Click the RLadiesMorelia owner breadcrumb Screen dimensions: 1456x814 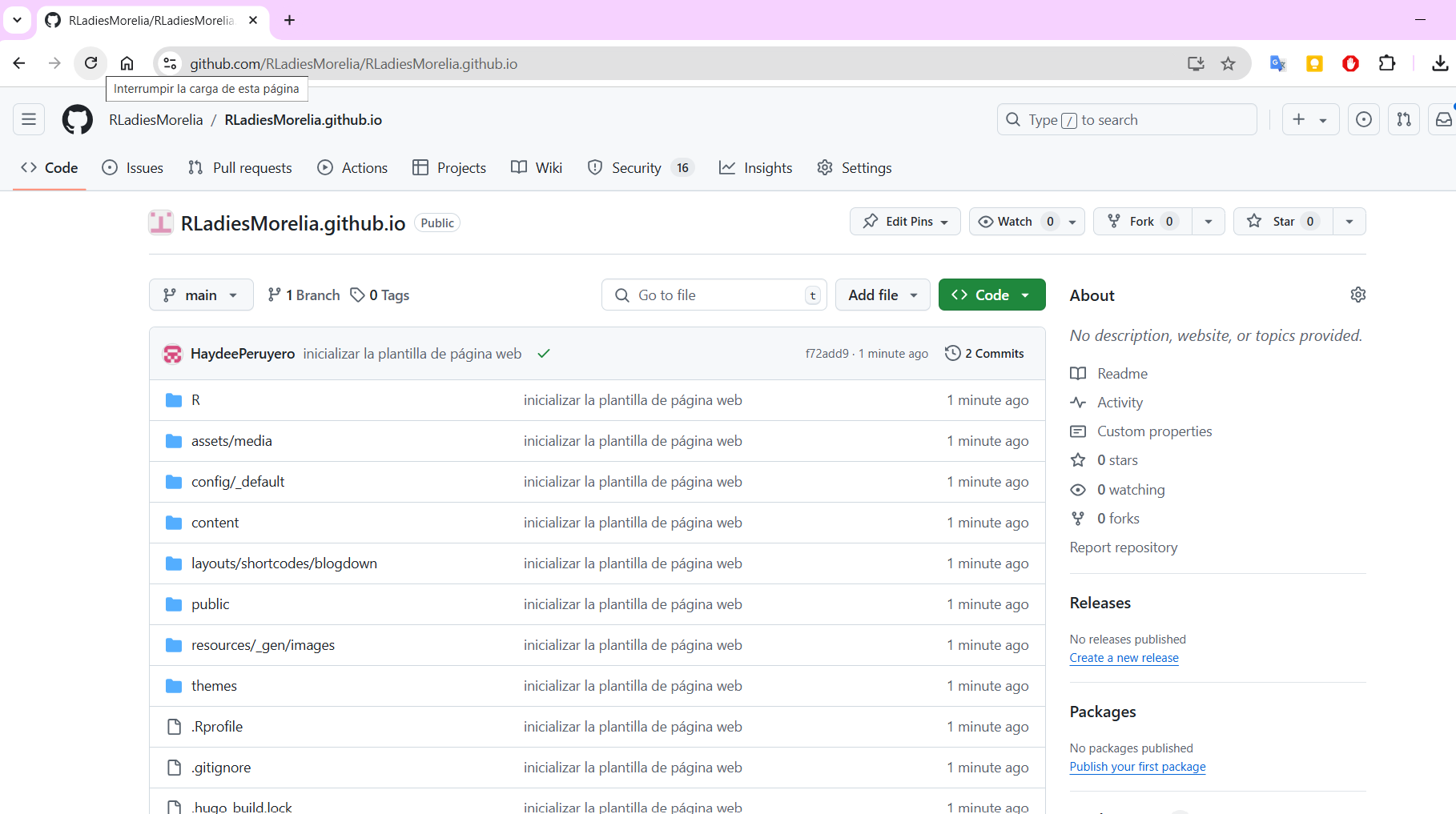(x=156, y=120)
